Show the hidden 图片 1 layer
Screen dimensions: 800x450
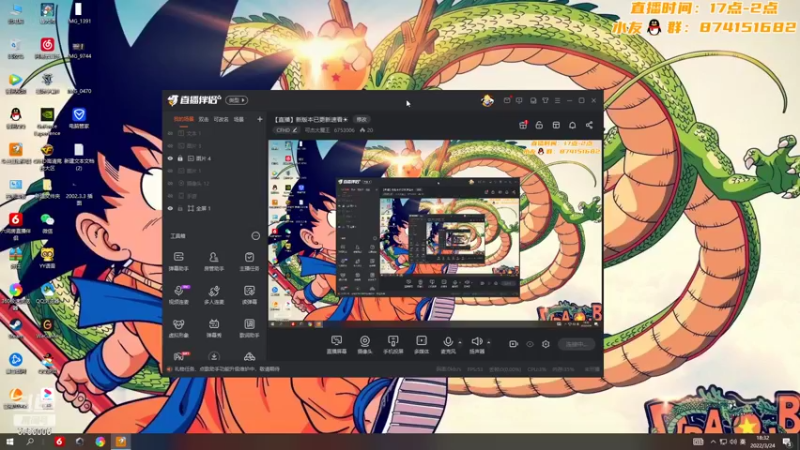coord(170,171)
